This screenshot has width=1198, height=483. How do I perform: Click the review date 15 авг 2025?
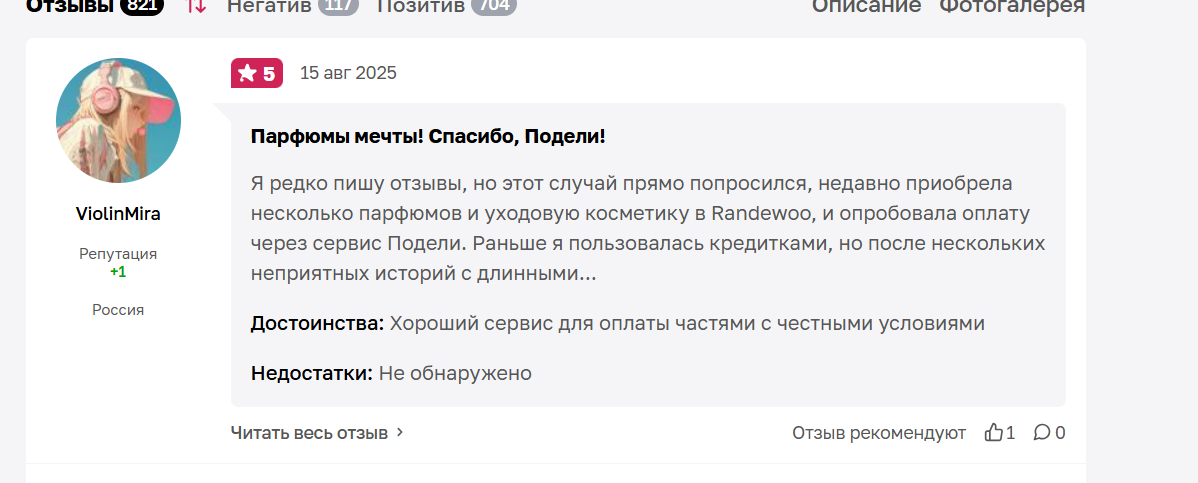[x=348, y=73]
